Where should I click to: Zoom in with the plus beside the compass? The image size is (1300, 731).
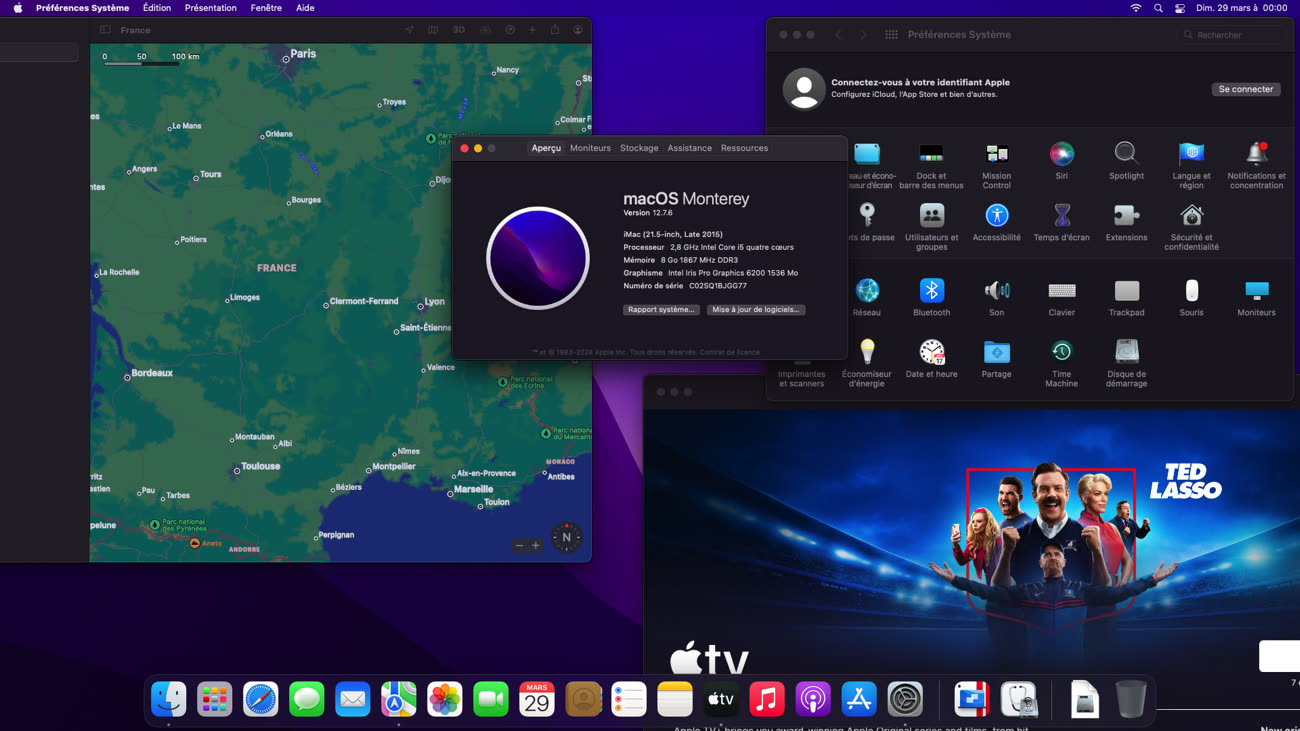[x=536, y=545]
